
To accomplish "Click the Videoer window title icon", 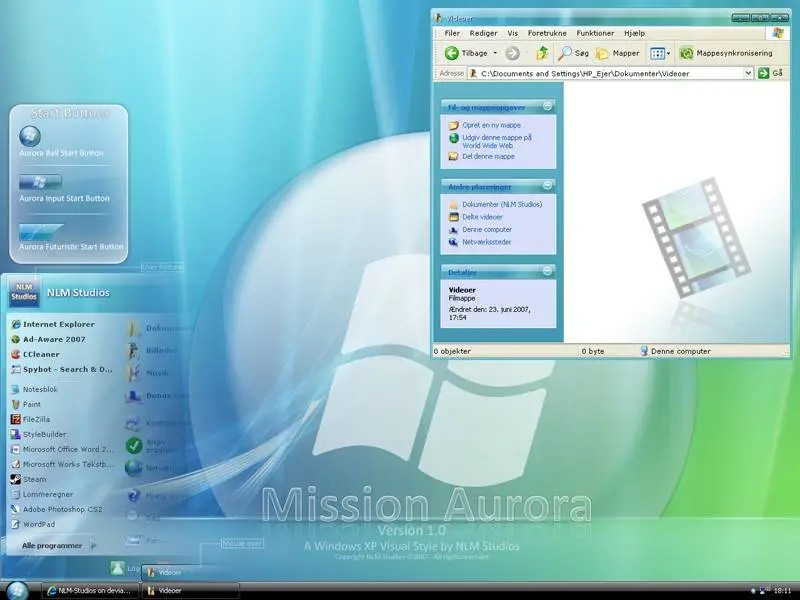I will pyautogui.click(x=438, y=18).
